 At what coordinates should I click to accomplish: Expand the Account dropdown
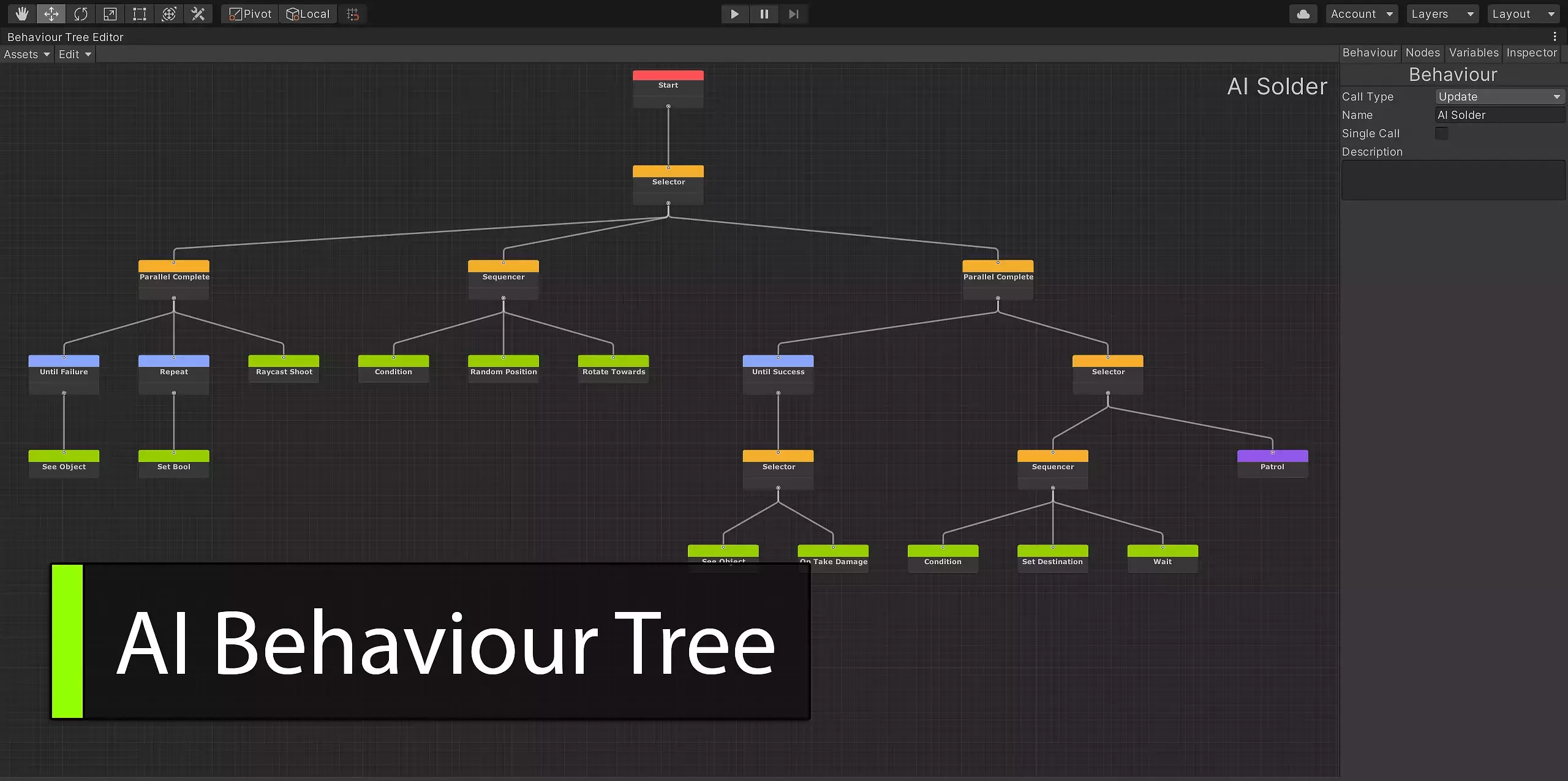pos(1361,13)
